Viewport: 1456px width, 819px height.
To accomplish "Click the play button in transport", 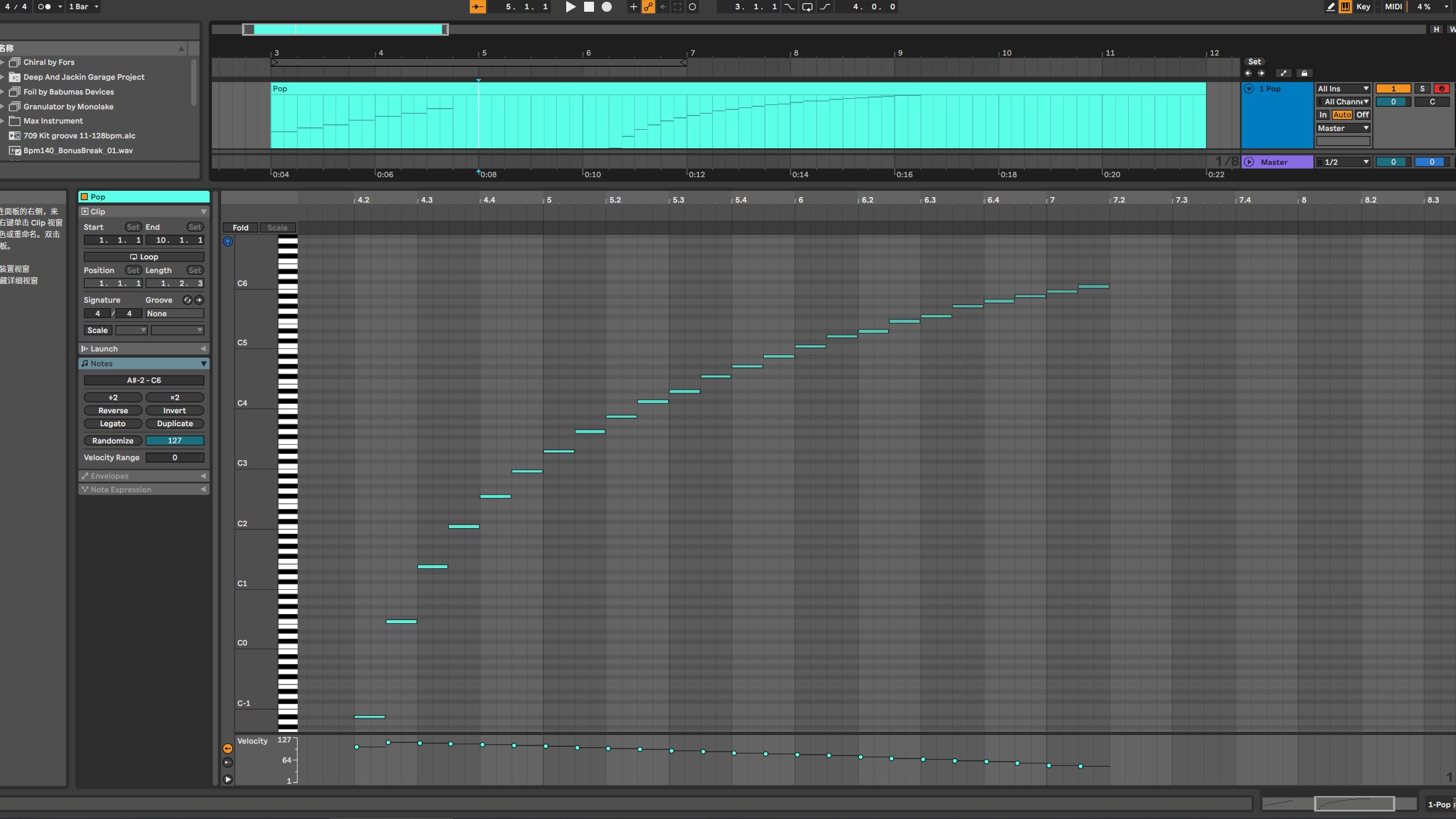I will 569,7.
